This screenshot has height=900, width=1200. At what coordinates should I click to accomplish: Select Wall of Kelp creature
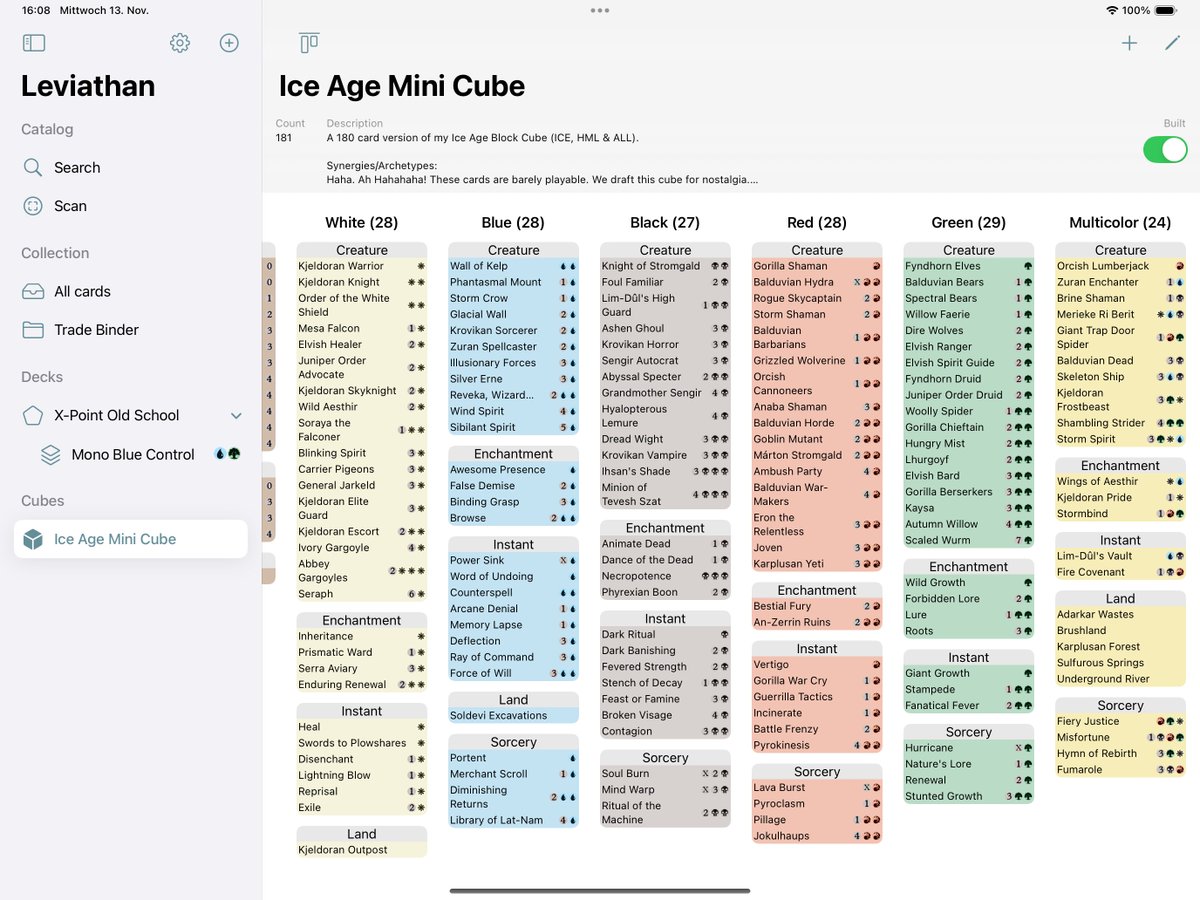(x=513, y=266)
